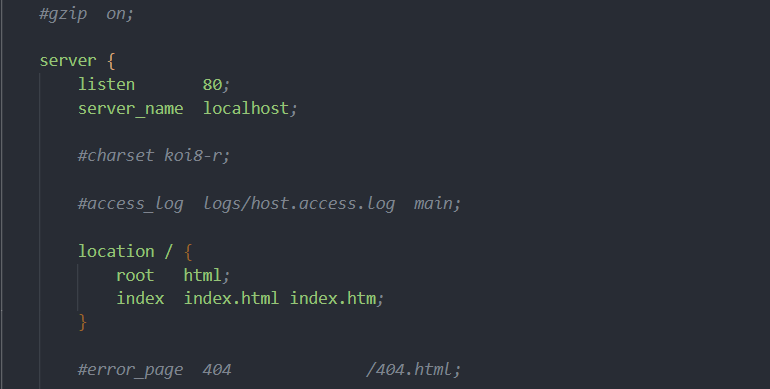Image resolution: width=770 pixels, height=389 pixels.
Task: Click the port value '80;'
Action: [216, 85]
